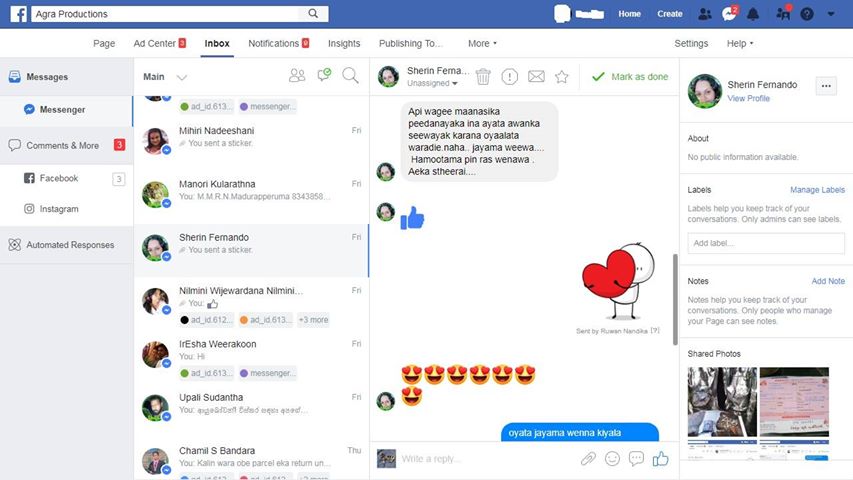Screen dimensions: 853x480
Task: Star the conversation as follow up
Action: coord(561,77)
